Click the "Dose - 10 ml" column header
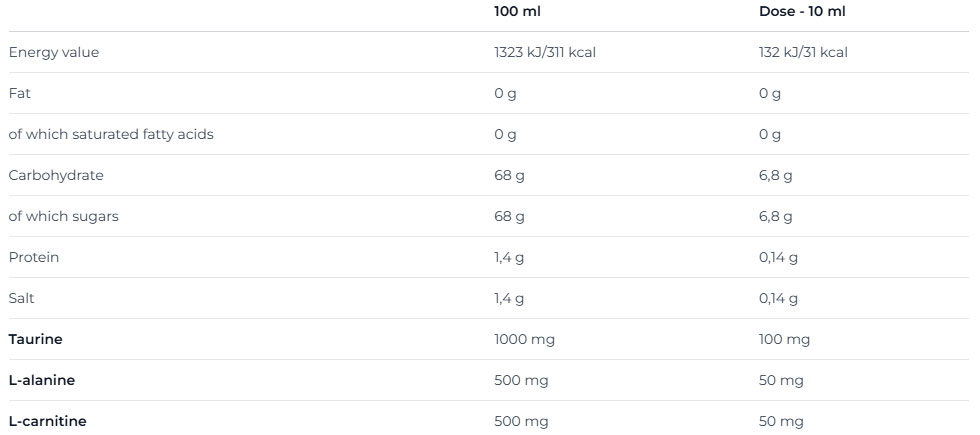 (x=803, y=11)
